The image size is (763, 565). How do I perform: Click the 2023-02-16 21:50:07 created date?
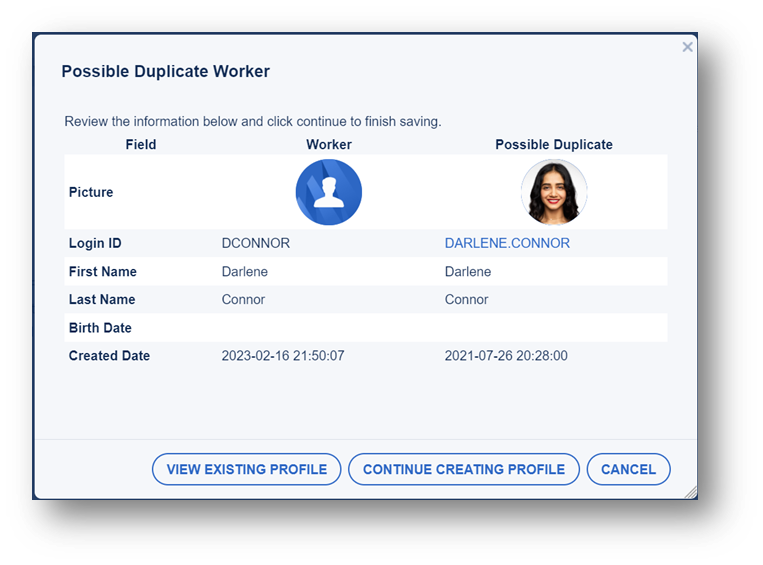283,355
